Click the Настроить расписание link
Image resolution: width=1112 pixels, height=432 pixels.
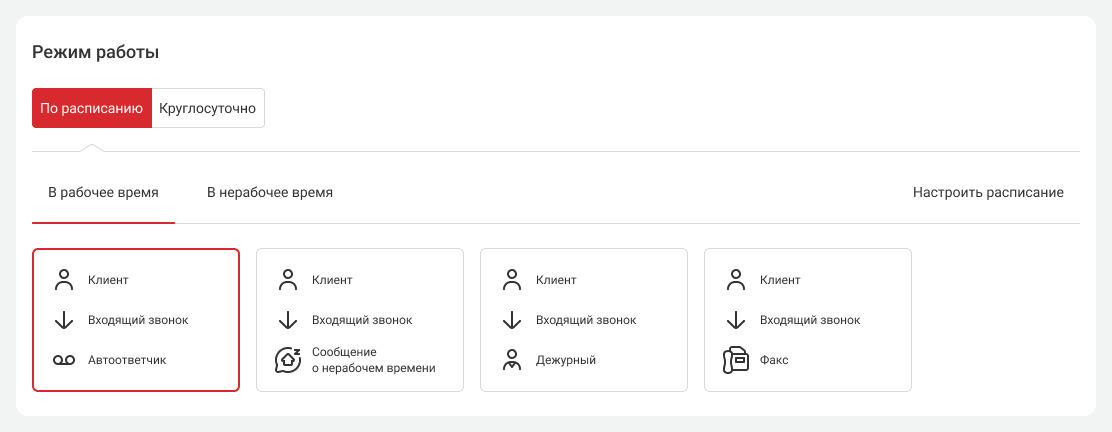coord(988,192)
